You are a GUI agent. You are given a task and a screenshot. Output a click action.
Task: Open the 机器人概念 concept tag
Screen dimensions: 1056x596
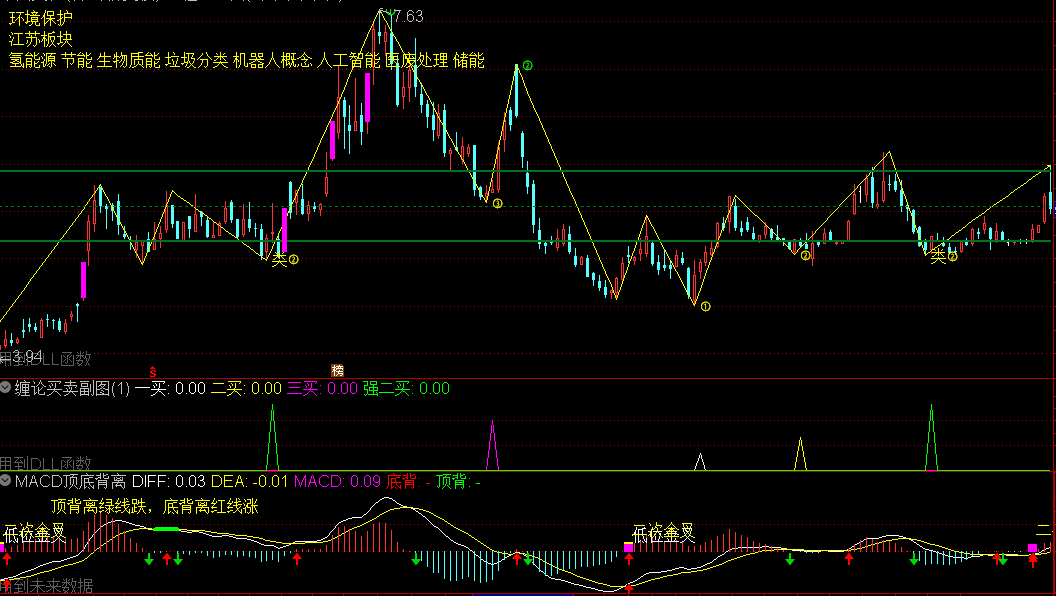(x=273, y=61)
